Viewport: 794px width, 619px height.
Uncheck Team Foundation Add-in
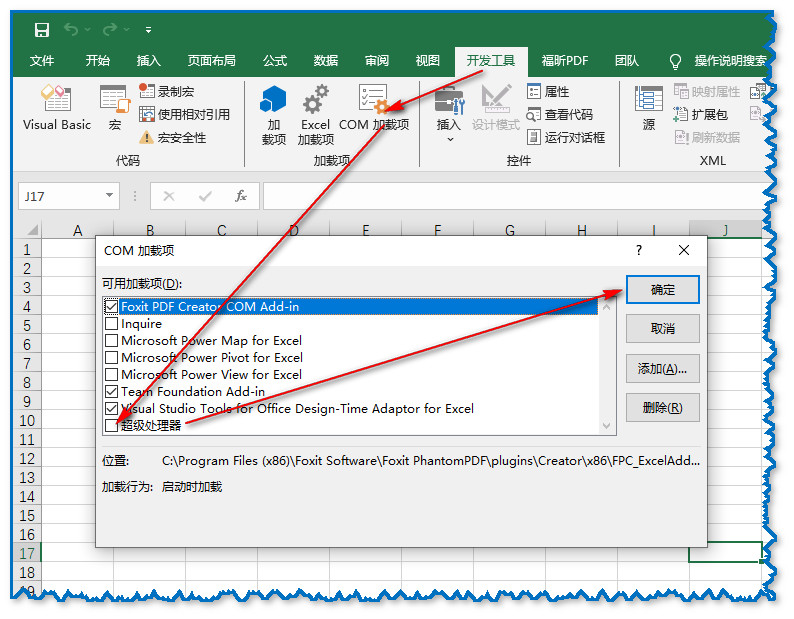point(111,392)
